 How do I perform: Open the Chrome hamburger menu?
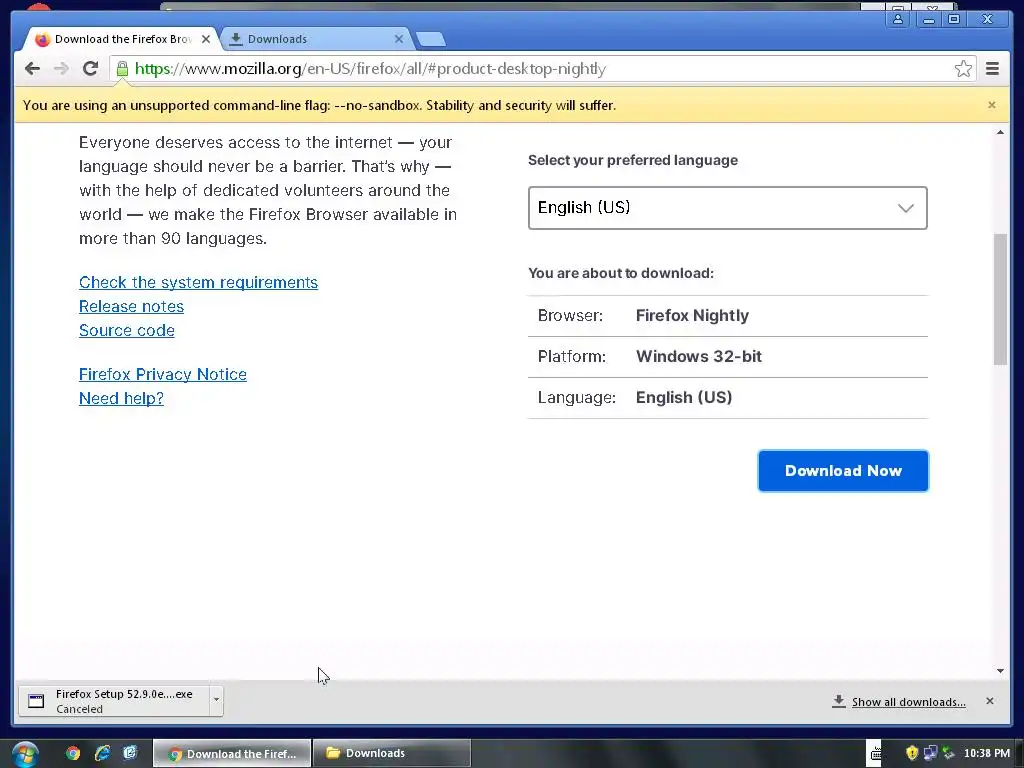click(x=992, y=69)
